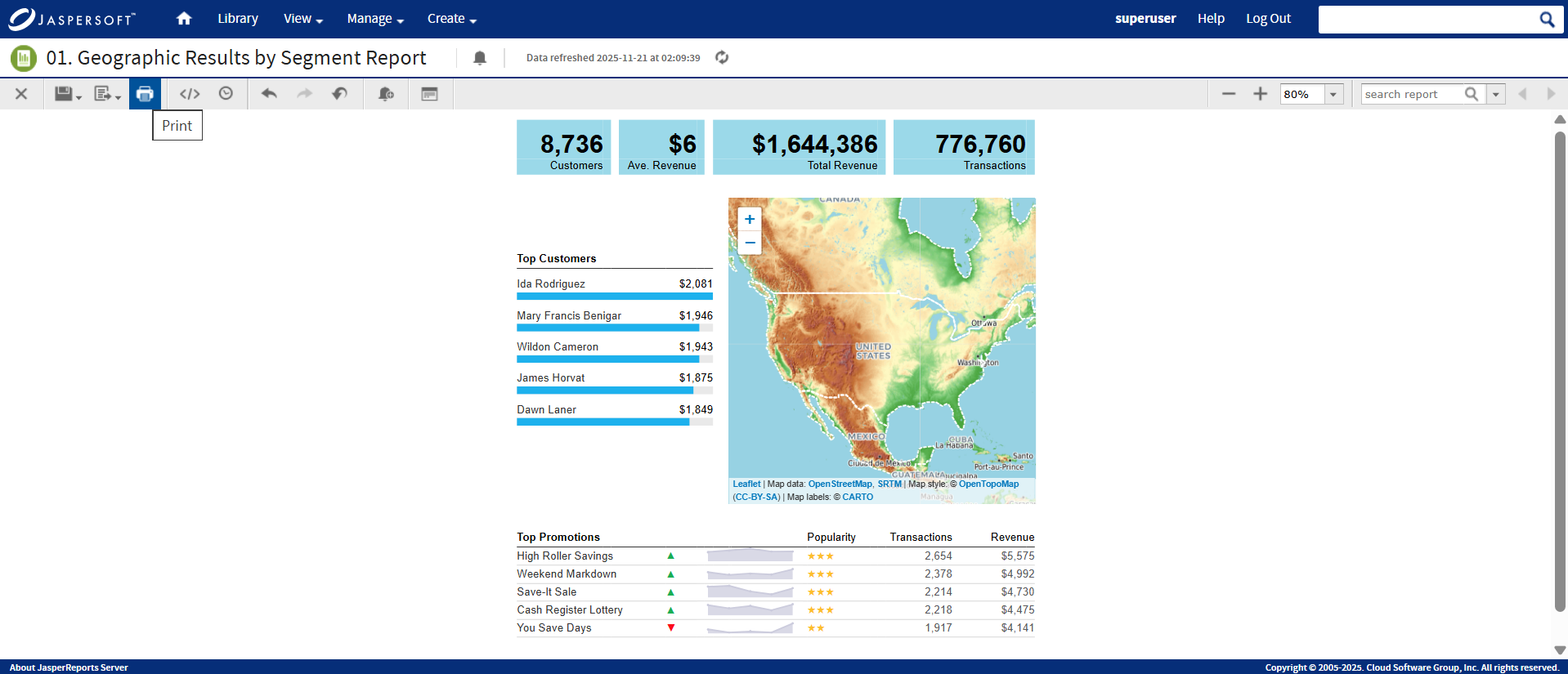Click the Undo All icon

(340, 94)
